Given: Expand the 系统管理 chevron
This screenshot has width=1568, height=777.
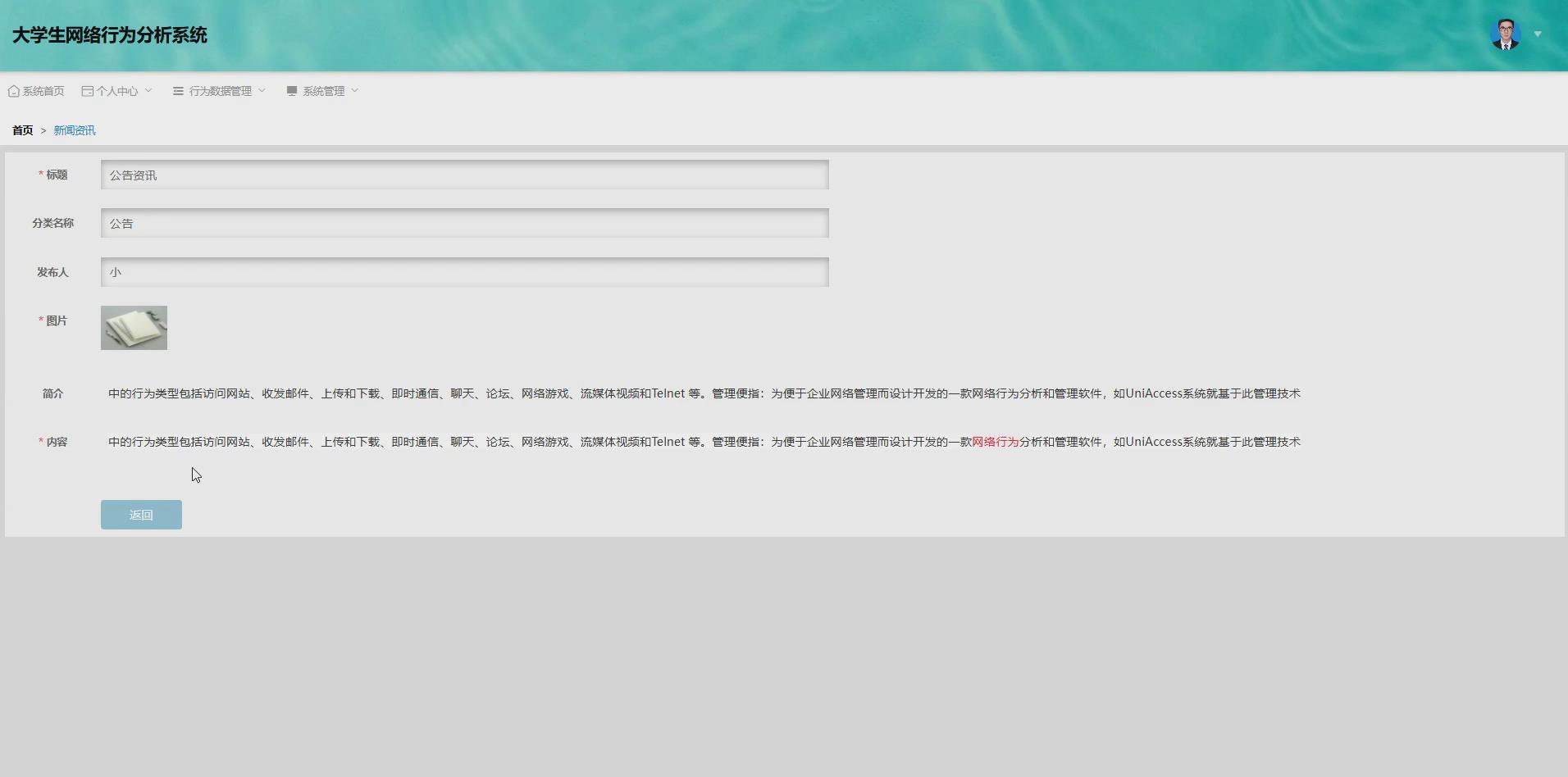Looking at the screenshot, I should pos(355,90).
